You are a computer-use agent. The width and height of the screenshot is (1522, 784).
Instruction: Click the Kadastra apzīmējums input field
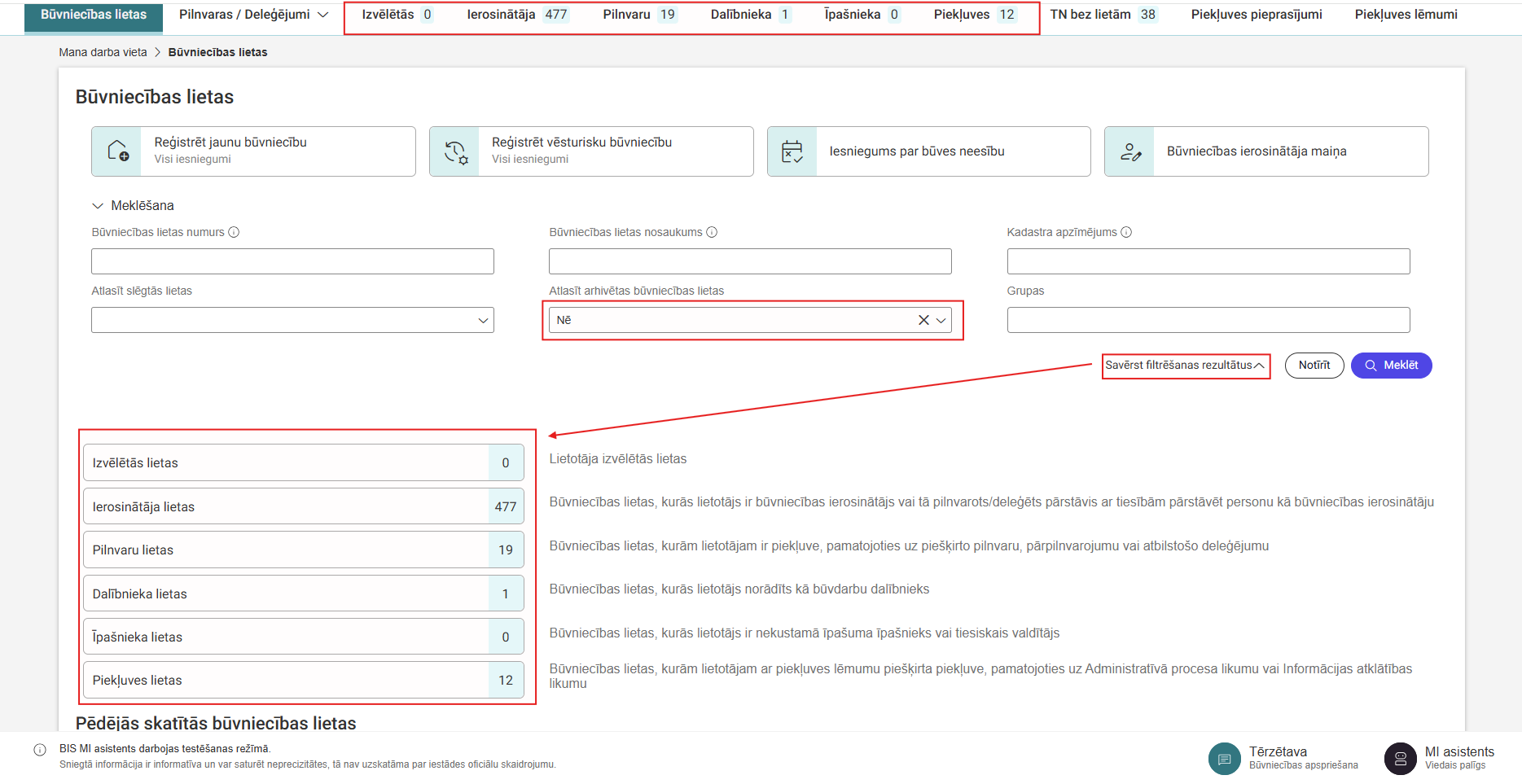(1208, 261)
